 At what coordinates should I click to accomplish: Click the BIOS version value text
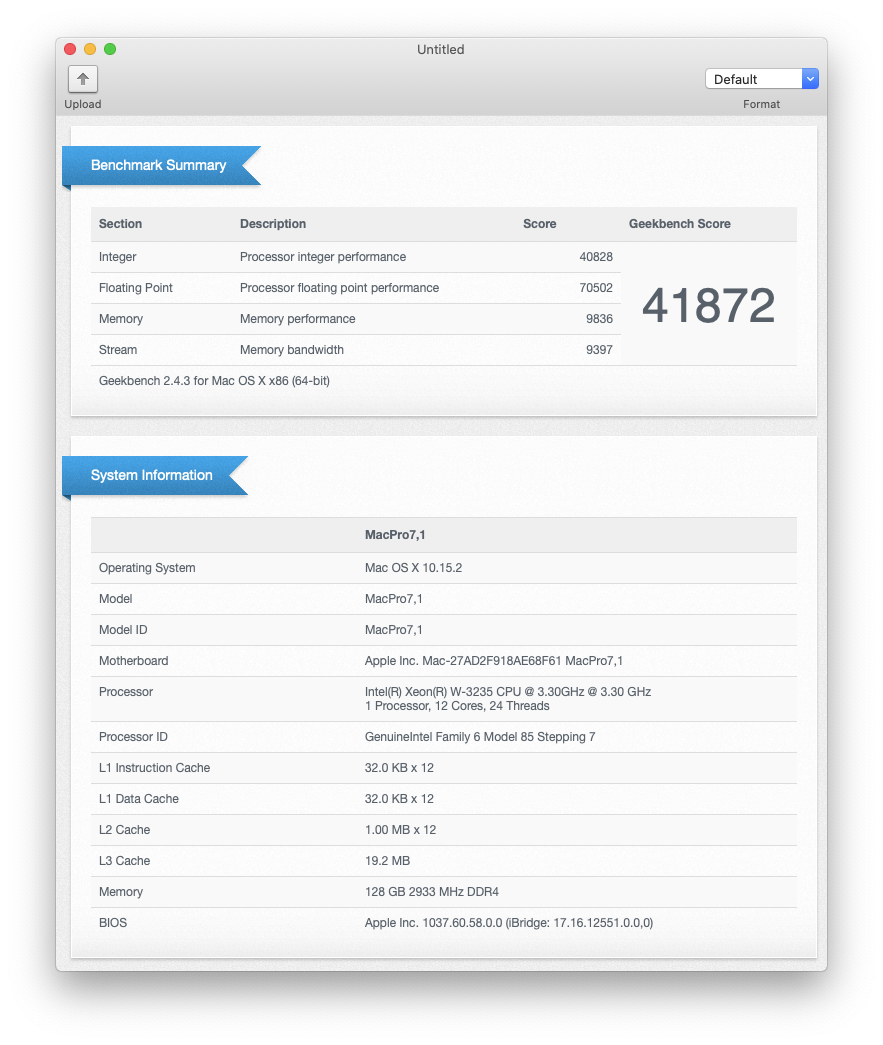coord(508,923)
